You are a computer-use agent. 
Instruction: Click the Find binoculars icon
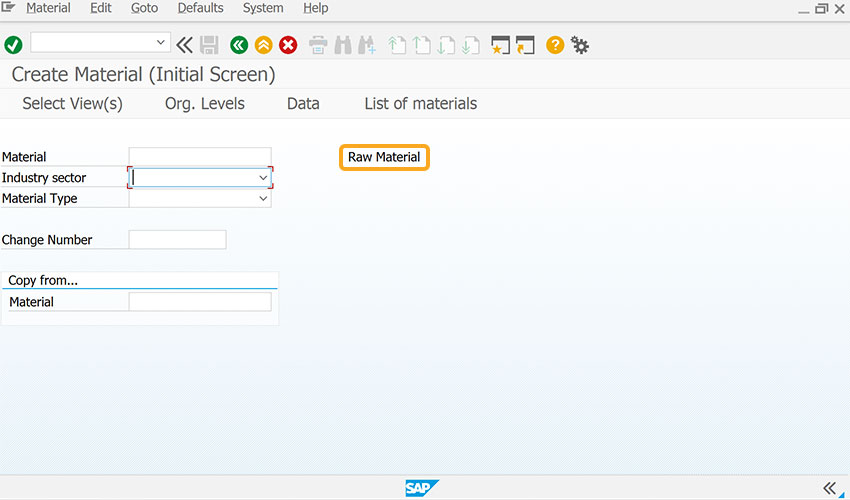click(x=343, y=45)
